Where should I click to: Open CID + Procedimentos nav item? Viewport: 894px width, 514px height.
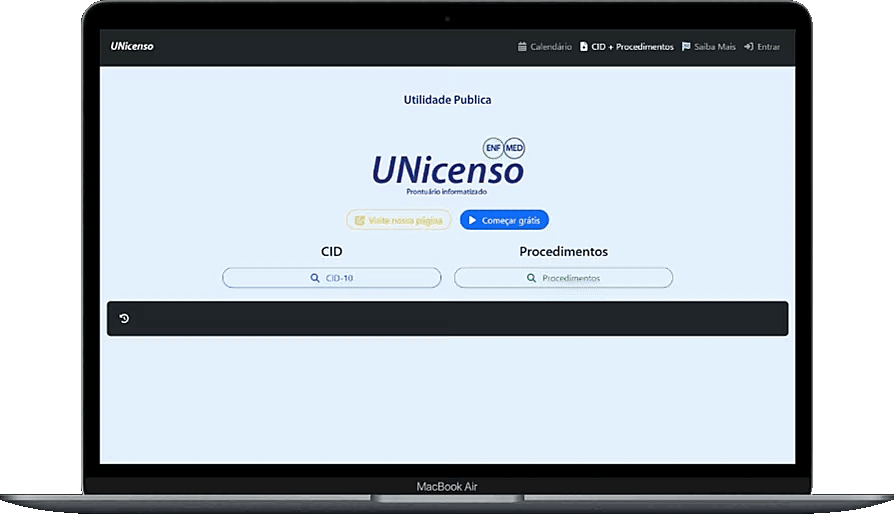(x=627, y=47)
